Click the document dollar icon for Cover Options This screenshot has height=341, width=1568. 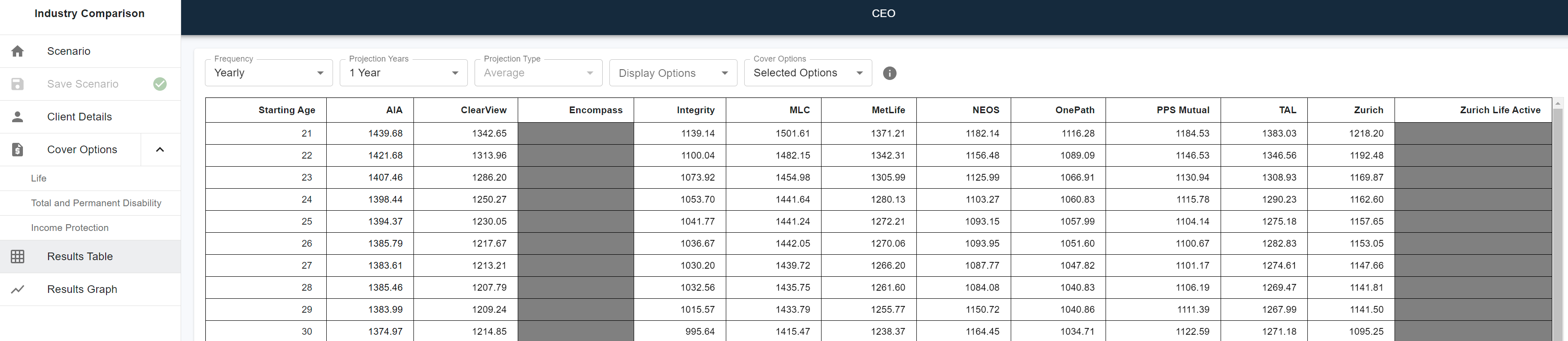(x=18, y=150)
